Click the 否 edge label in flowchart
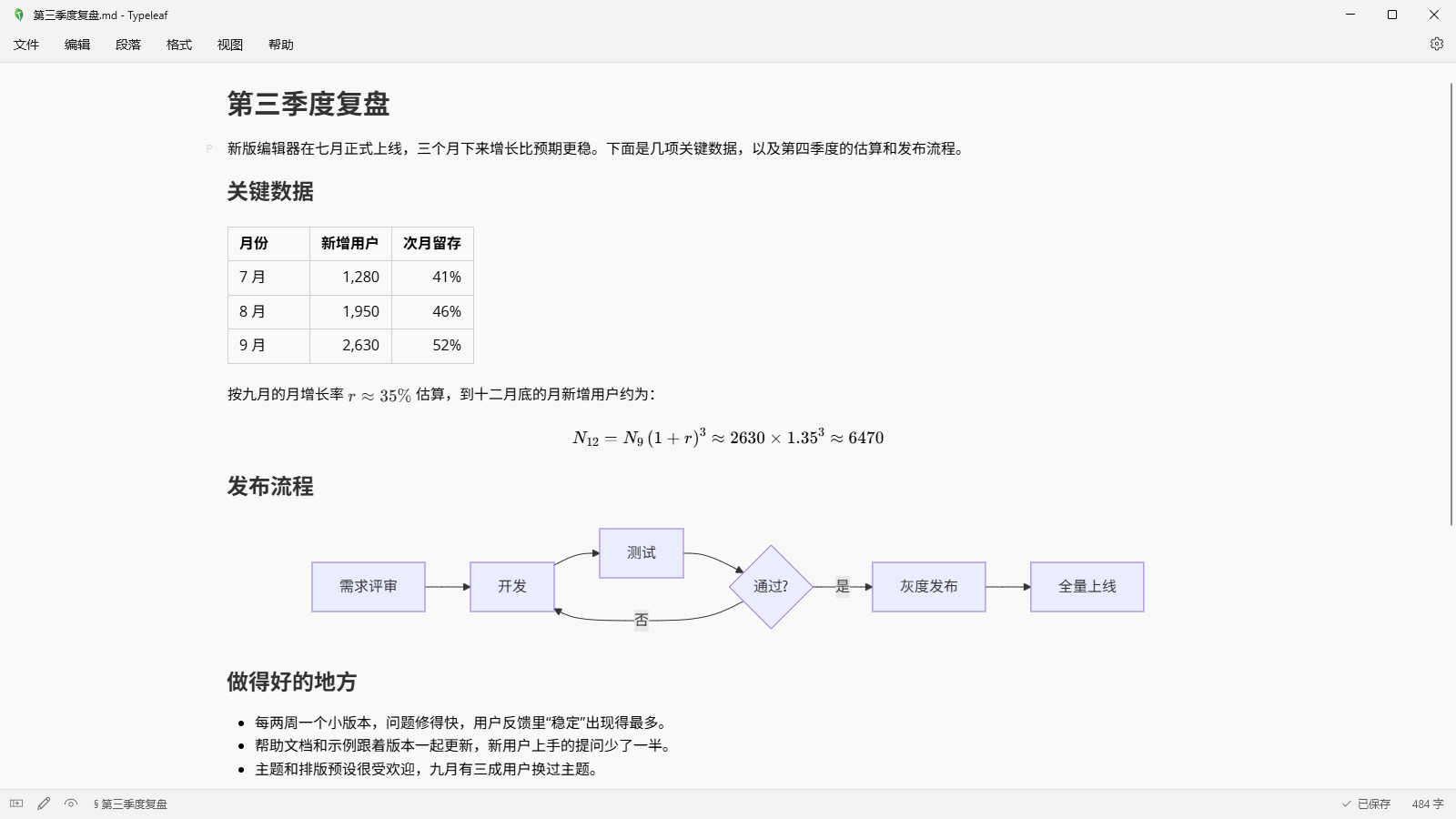 [642, 621]
